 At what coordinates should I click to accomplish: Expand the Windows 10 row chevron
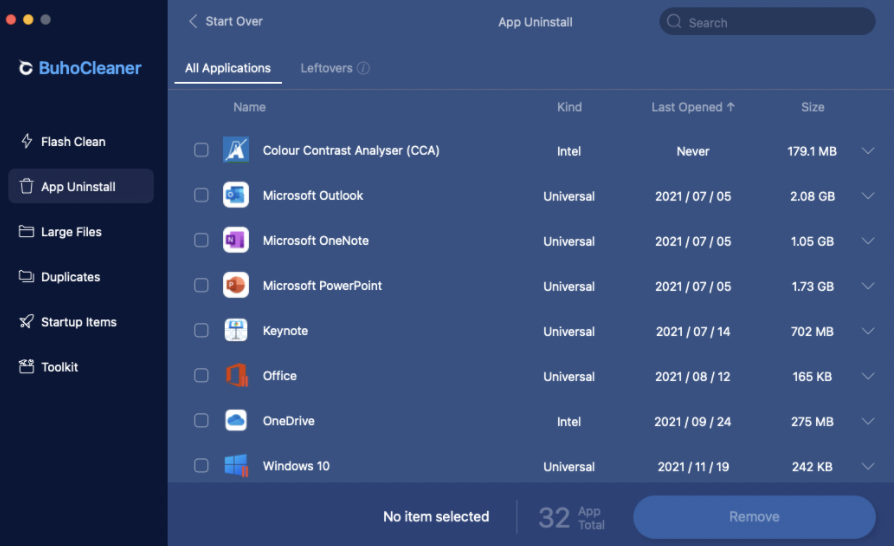coord(867,466)
